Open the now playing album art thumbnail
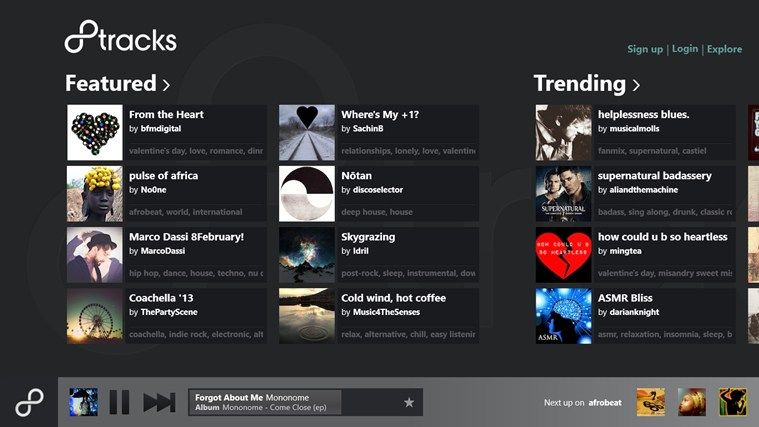 click(83, 402)
